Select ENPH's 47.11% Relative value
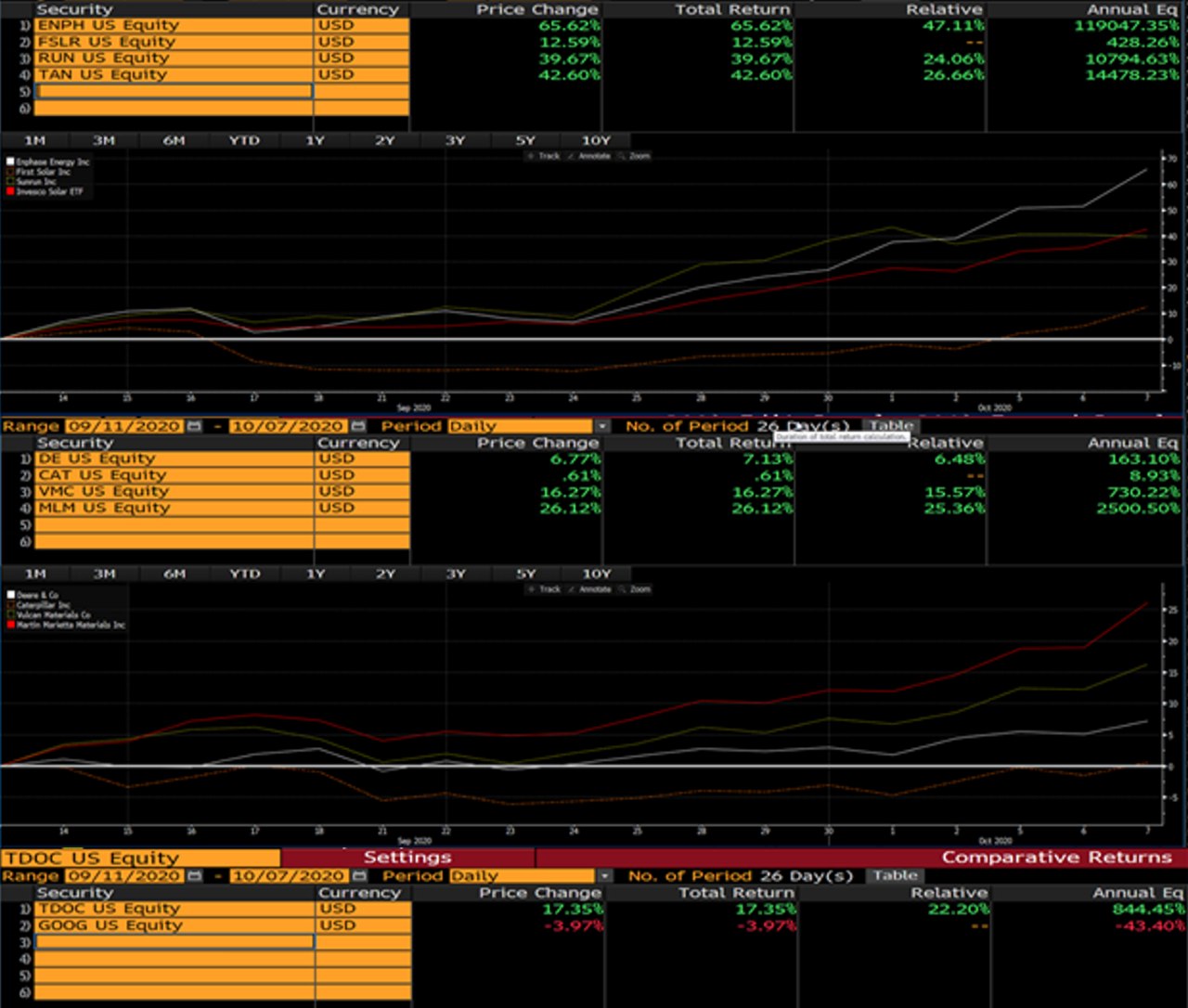This screenshot has height=1008, width=1188. coord(953,25)
